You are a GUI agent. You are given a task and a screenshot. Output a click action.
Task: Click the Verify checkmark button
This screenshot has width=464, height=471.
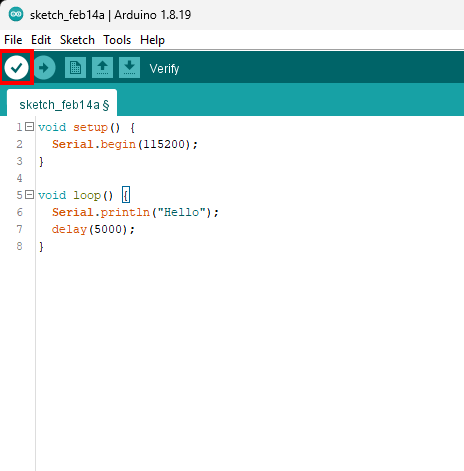tap(16, 68)
